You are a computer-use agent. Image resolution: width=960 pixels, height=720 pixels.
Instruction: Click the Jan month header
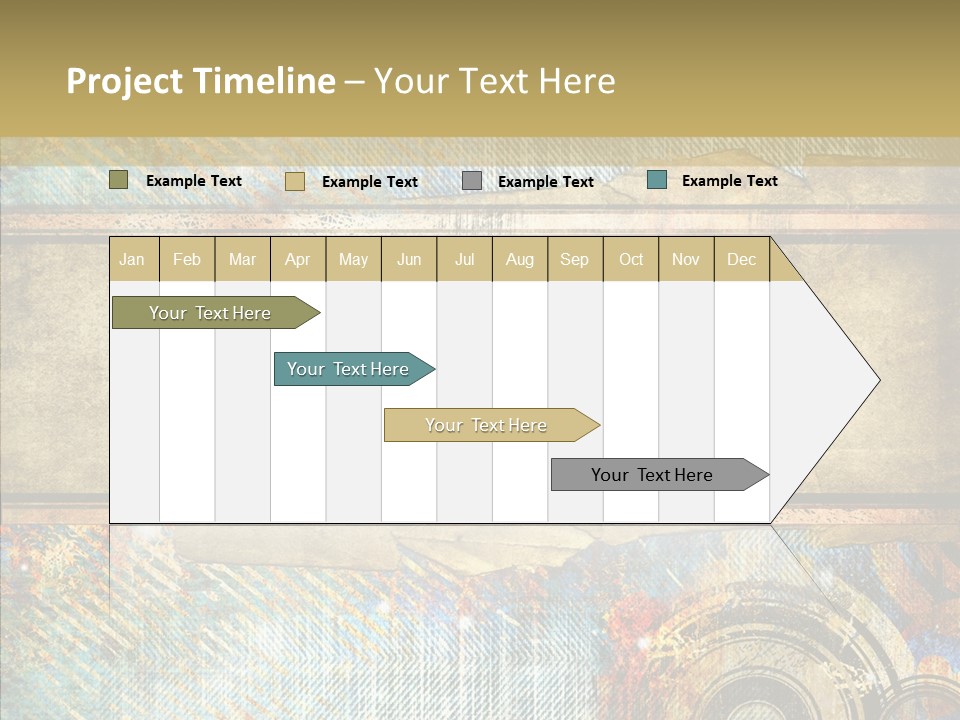(x=132, y=259)
